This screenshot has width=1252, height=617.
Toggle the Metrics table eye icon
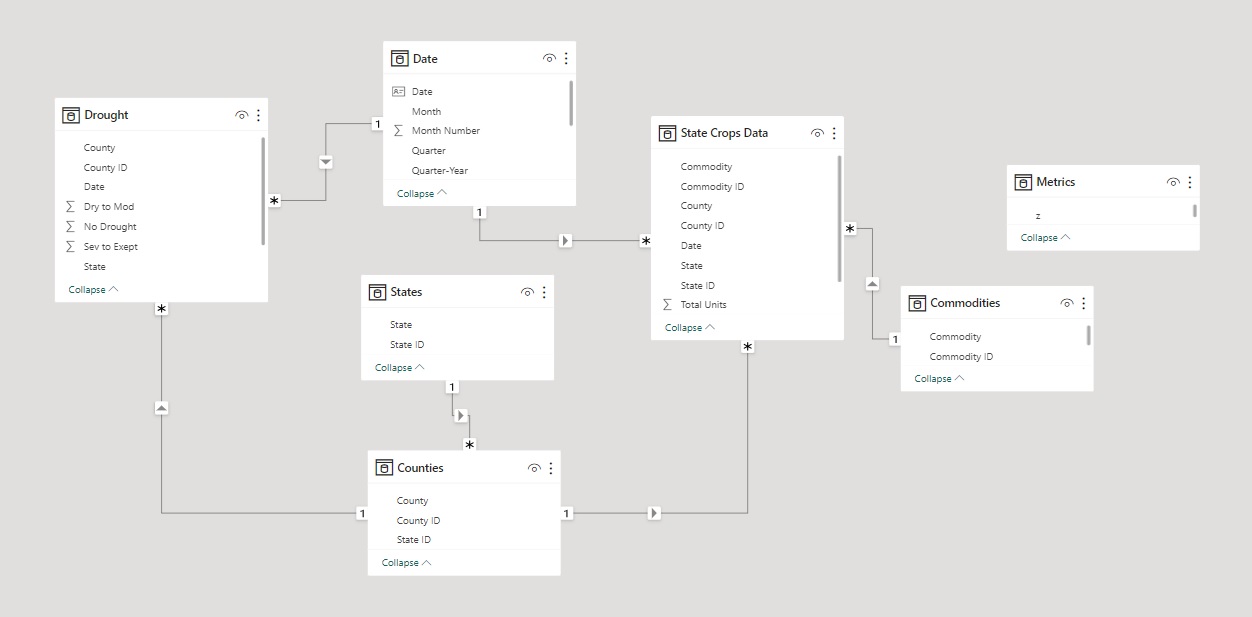click(x=1172, y=182)
